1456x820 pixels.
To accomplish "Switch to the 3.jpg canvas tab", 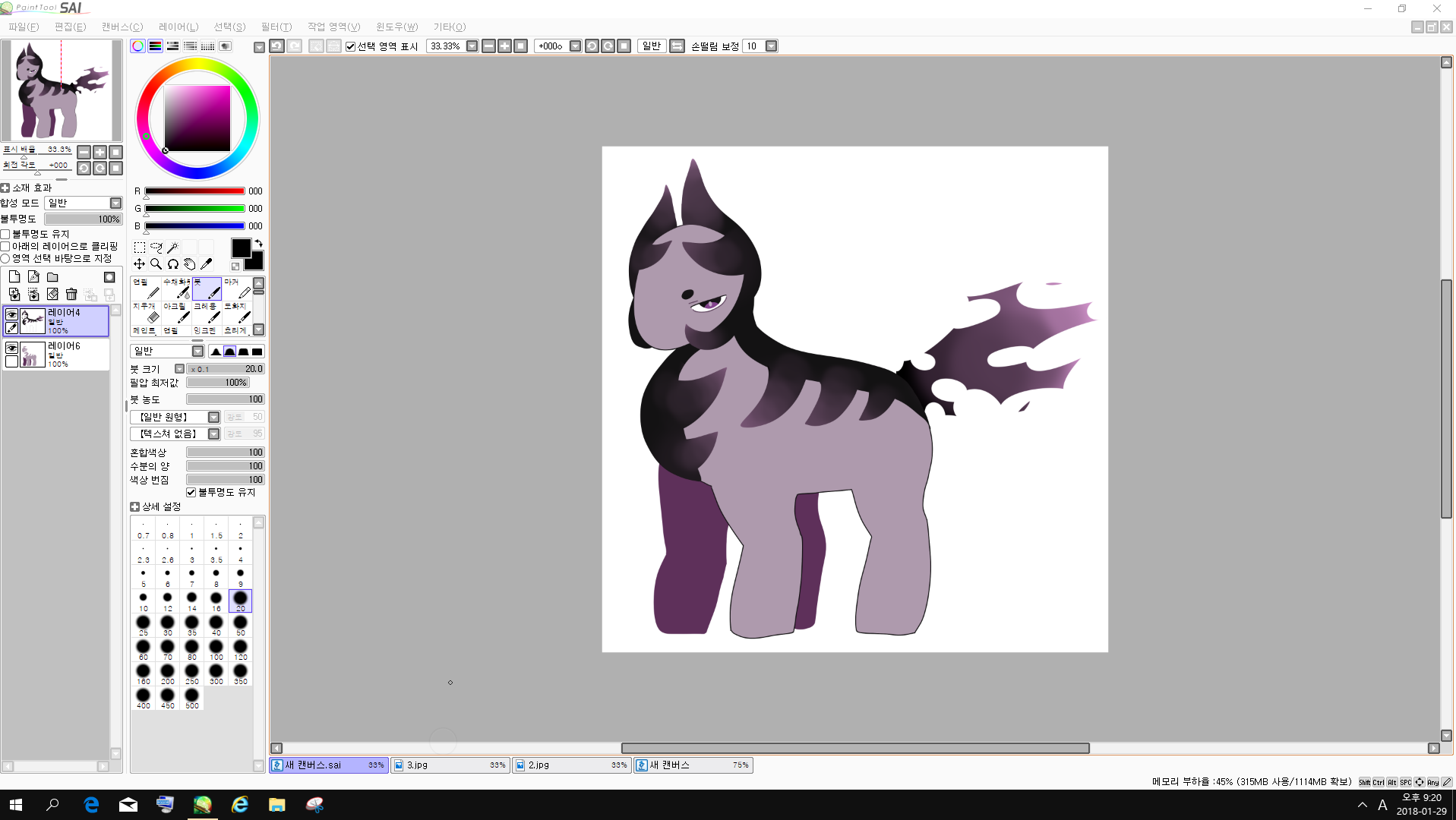I will 450,765.
